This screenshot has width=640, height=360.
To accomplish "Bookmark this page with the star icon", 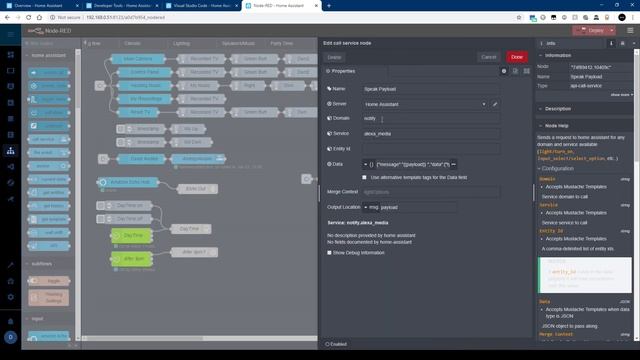I will coord(519,18).
